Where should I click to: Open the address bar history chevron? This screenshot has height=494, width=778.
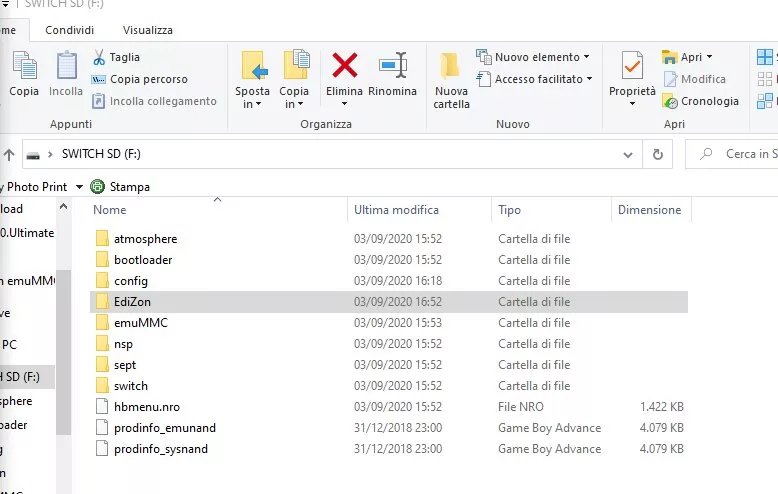pos(628,155)
